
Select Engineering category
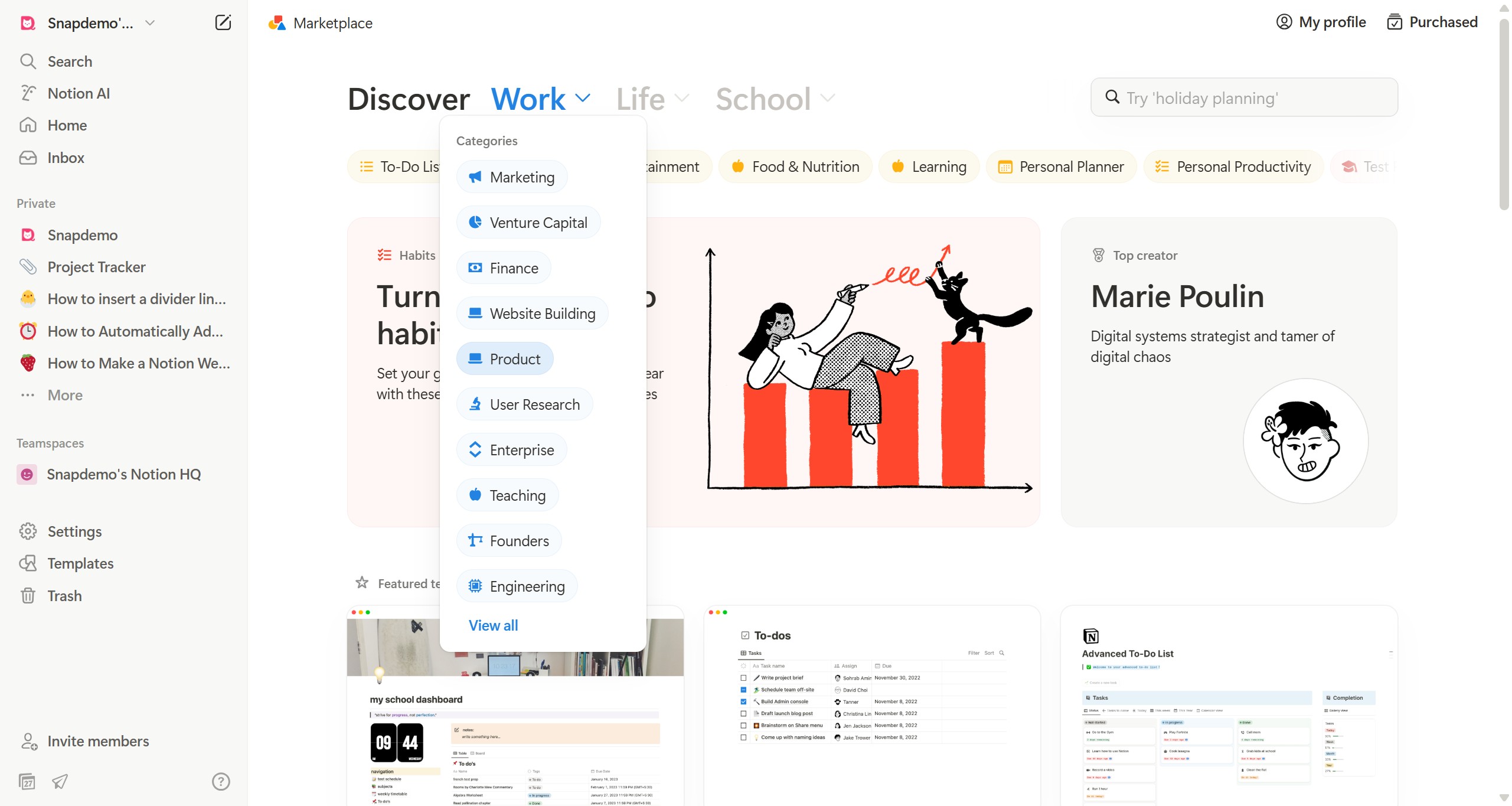(517, 586)
